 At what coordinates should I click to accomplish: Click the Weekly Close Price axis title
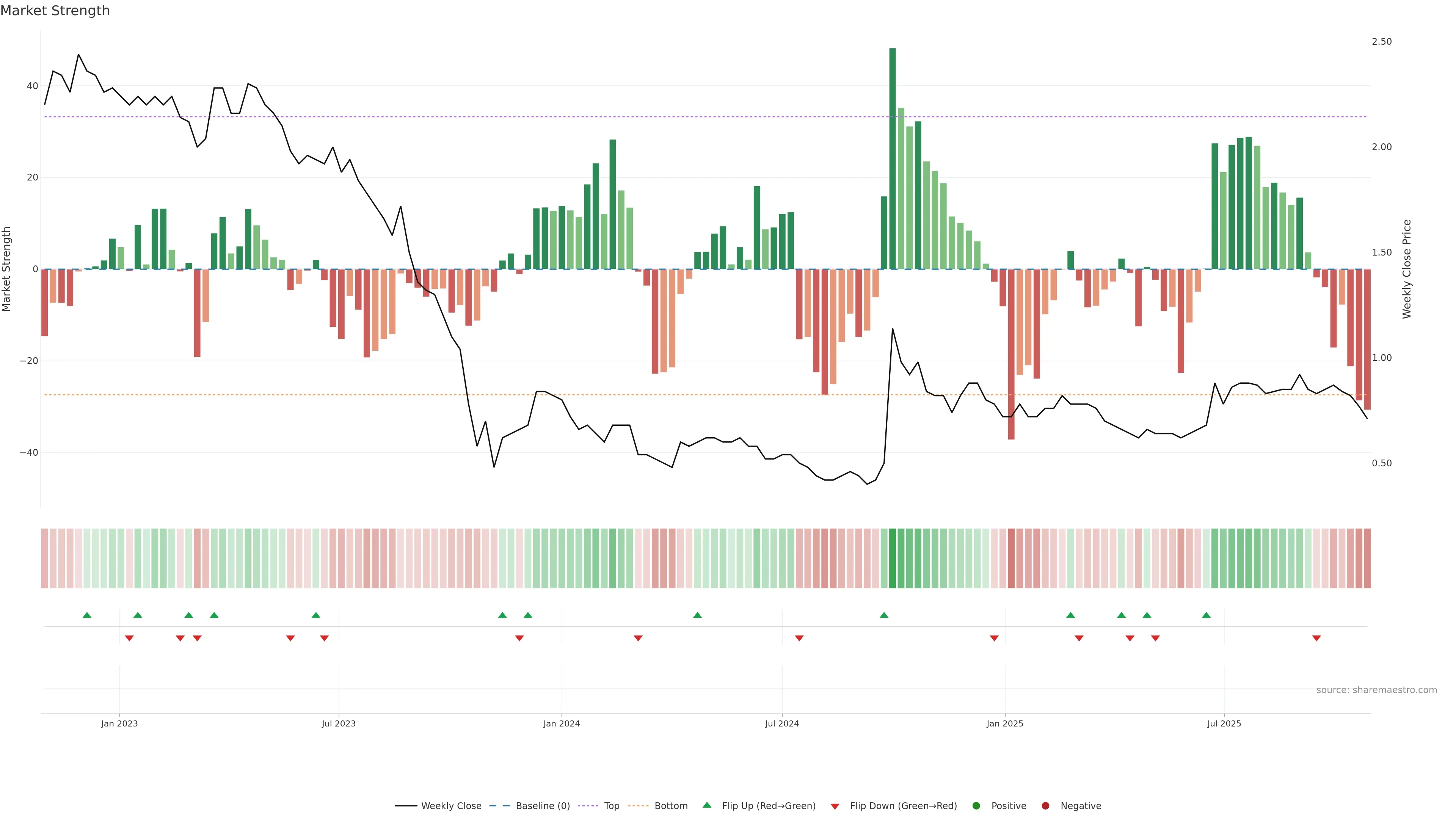point(1407,269)
